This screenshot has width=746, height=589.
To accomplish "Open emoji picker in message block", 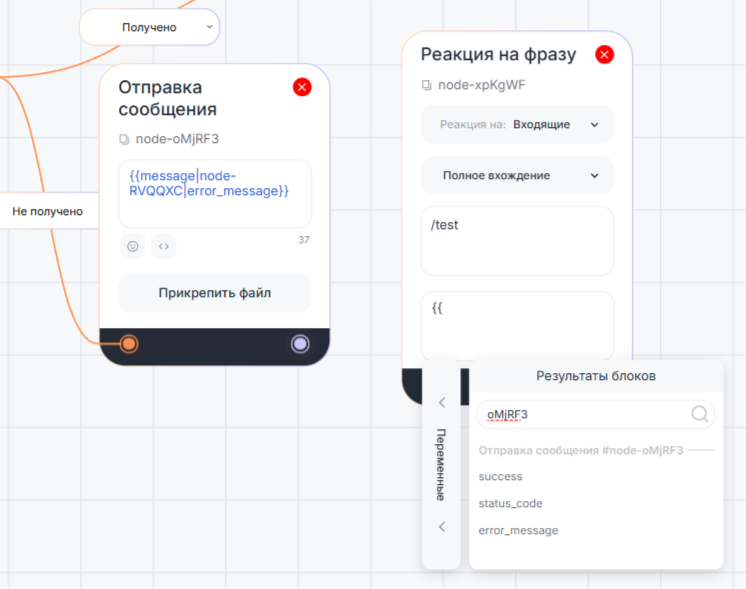I will pyautogui.click(x=132, y=246).
